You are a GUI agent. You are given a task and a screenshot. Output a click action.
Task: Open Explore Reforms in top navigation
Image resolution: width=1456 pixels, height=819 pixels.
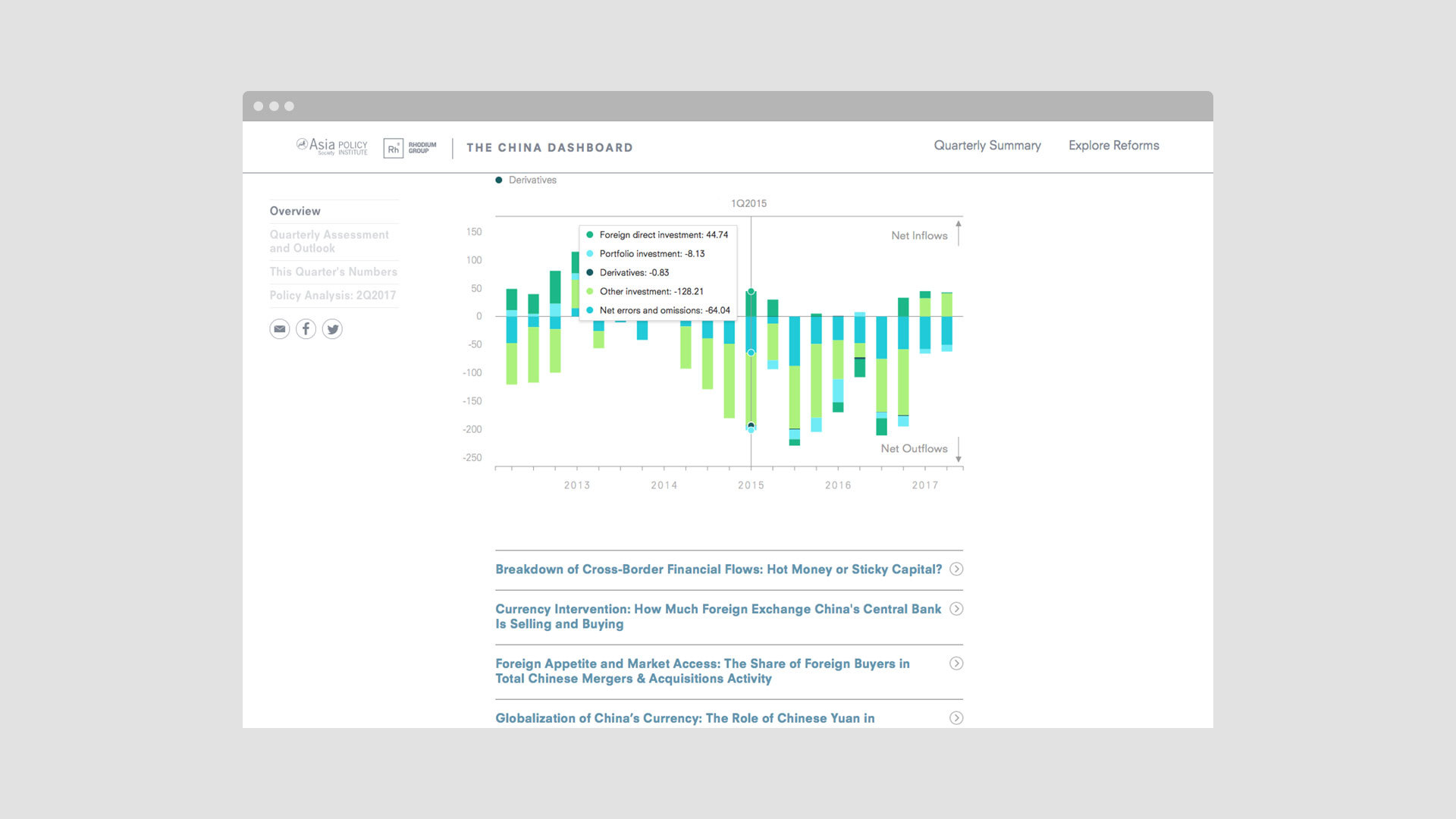1113,146
